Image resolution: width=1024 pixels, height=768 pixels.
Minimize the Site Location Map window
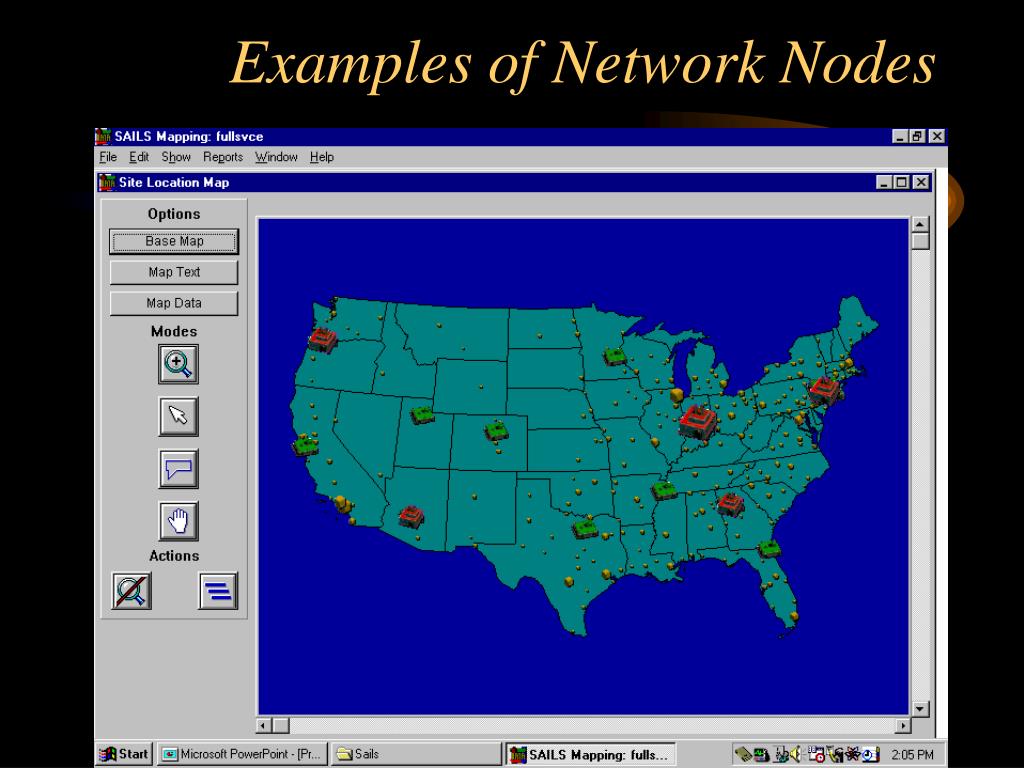884,182
